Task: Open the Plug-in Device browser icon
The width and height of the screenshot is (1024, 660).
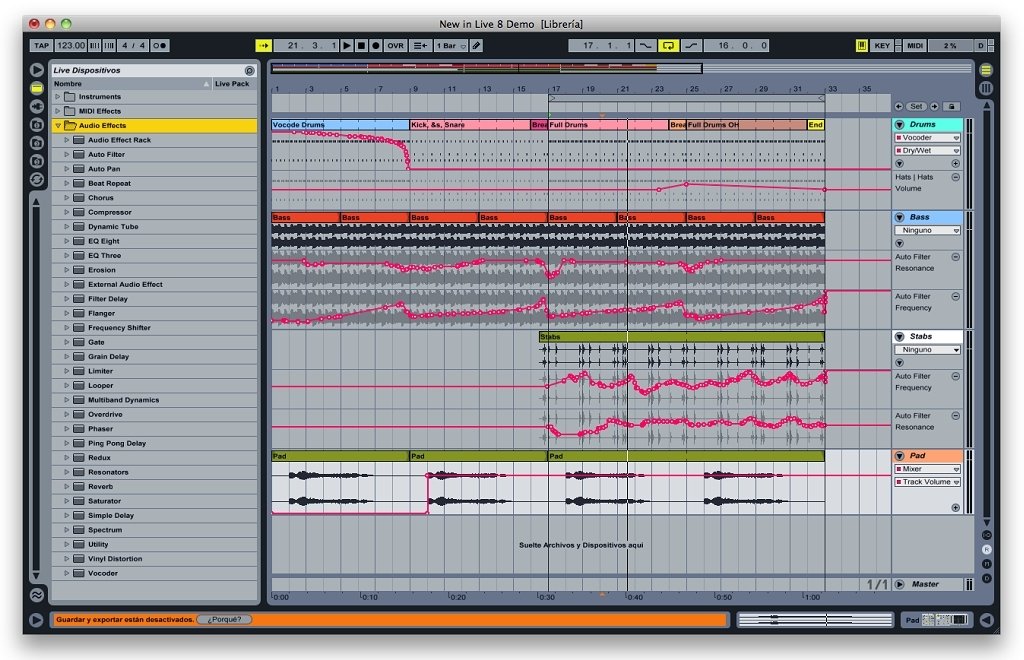Action: (x=37, y=106)
